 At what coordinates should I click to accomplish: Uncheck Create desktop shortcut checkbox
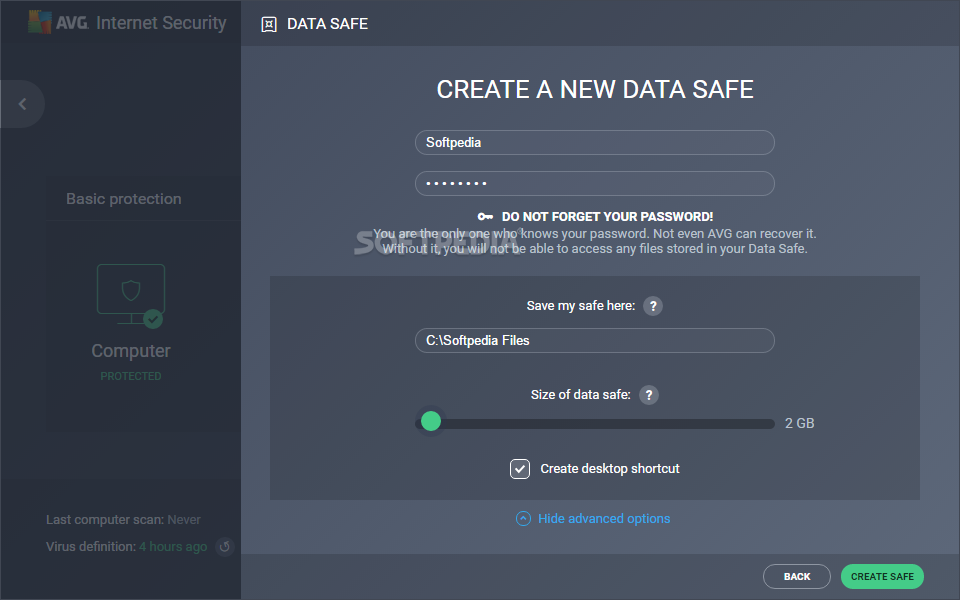(520, 469)
